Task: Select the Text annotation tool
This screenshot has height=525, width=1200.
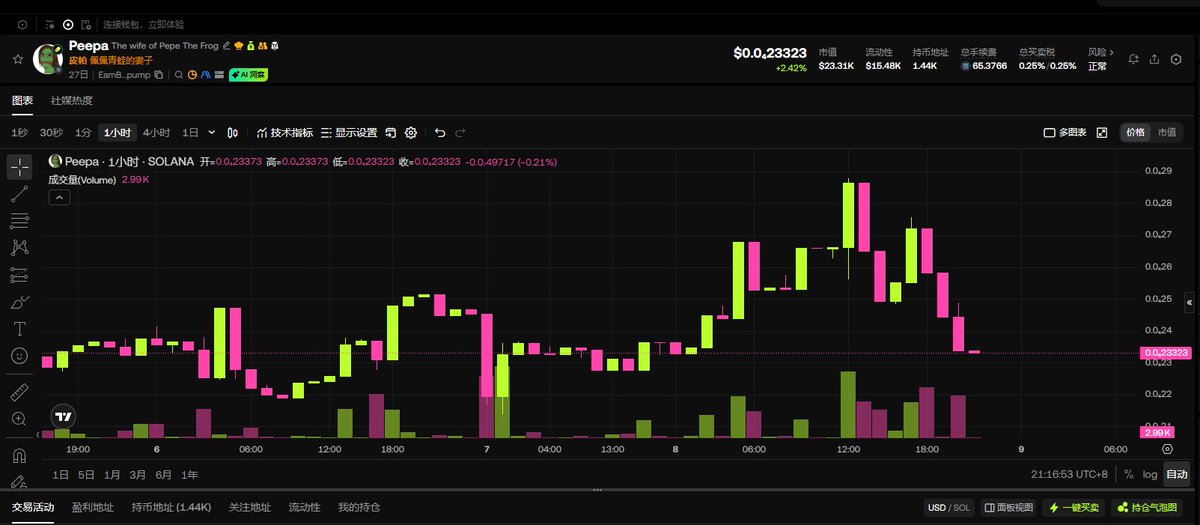Action: tap(19, 328)
